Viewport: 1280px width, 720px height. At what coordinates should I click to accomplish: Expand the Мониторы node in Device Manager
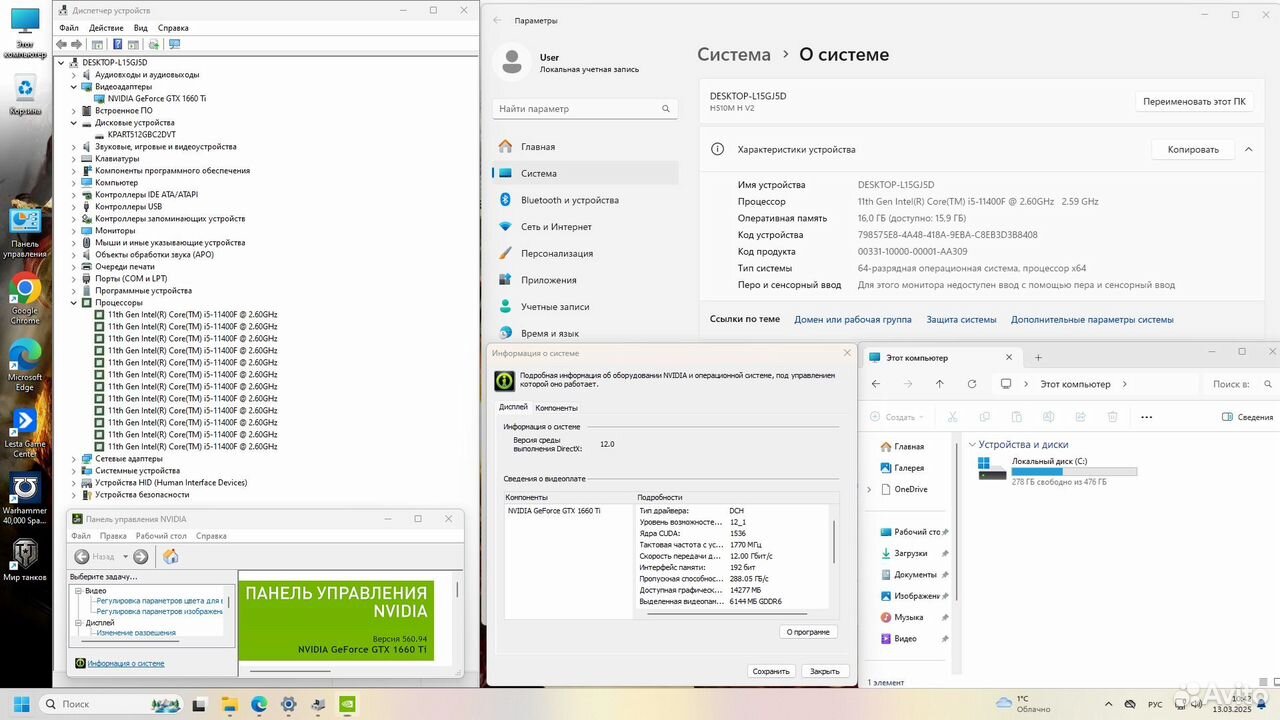pyautogui.click(x=73, y=231)
